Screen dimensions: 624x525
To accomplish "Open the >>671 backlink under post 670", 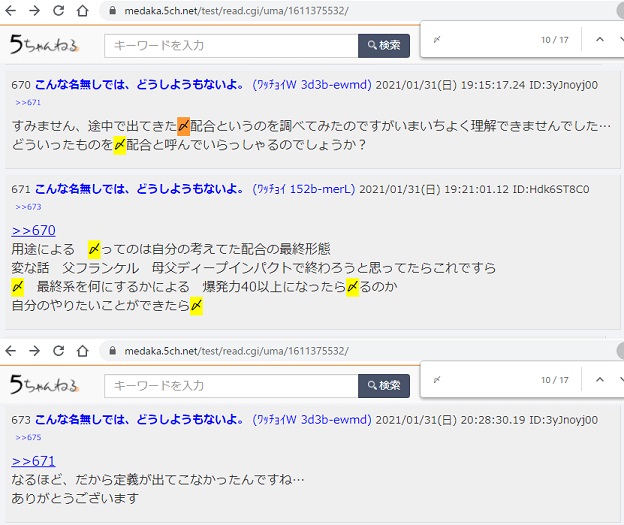I will (28, 102).
